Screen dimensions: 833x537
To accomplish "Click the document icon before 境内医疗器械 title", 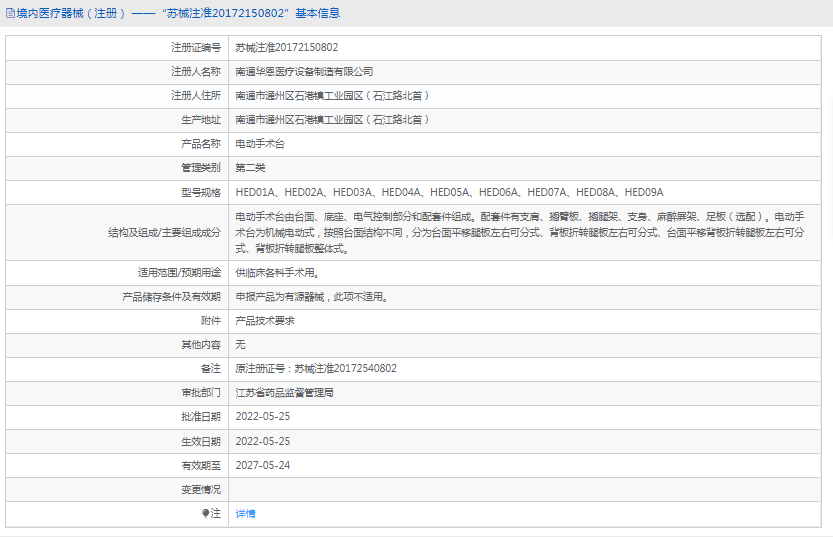I will pos(10,13).
